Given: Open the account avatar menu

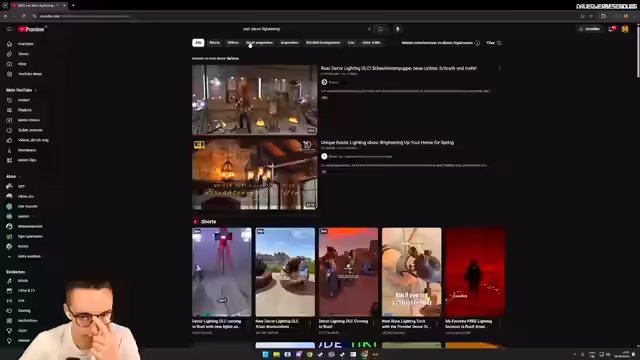Looking at the screenshot, I should 625,29.
